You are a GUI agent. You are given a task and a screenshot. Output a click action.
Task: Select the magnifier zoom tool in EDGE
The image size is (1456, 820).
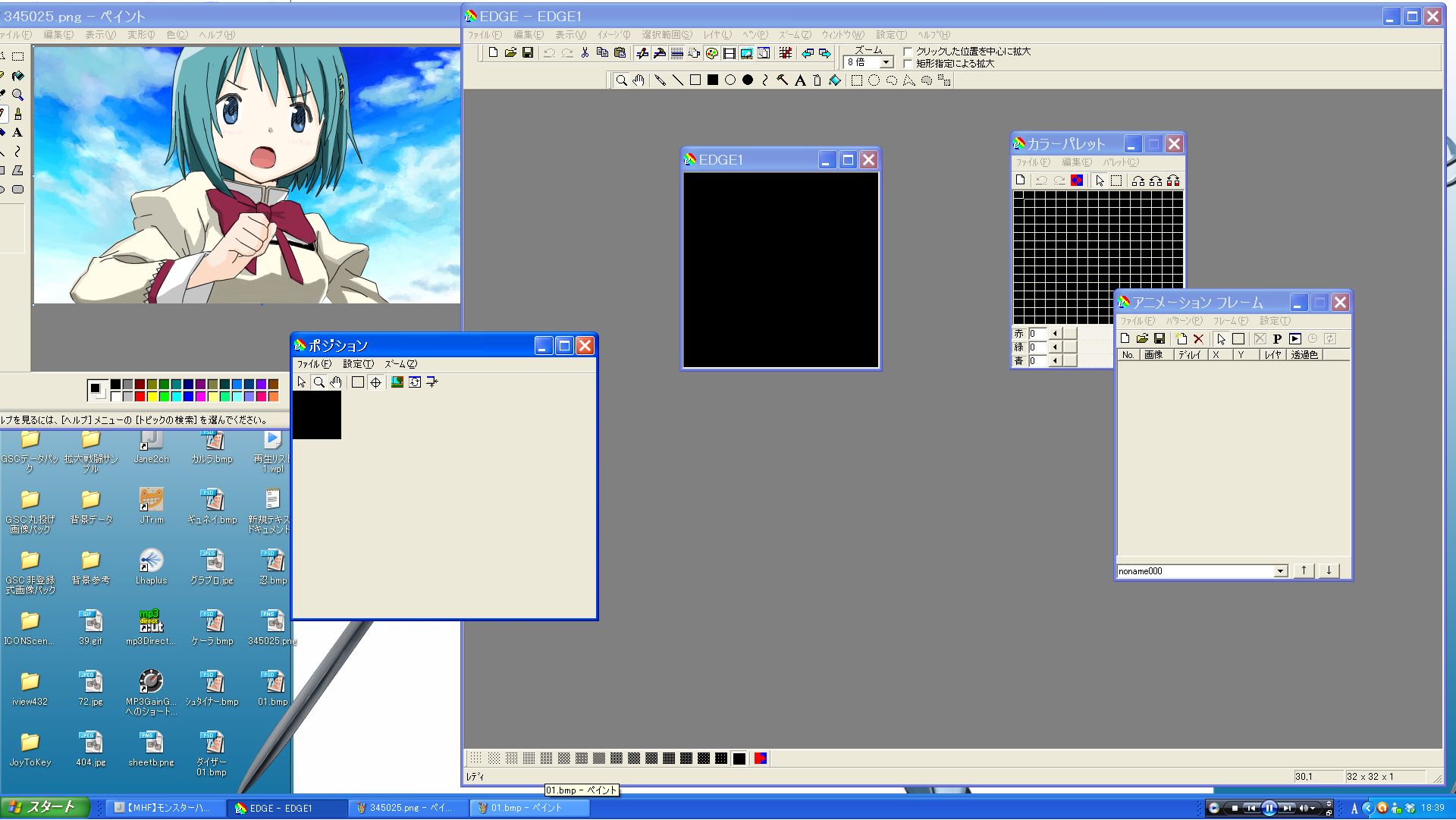tap(621, 80)
